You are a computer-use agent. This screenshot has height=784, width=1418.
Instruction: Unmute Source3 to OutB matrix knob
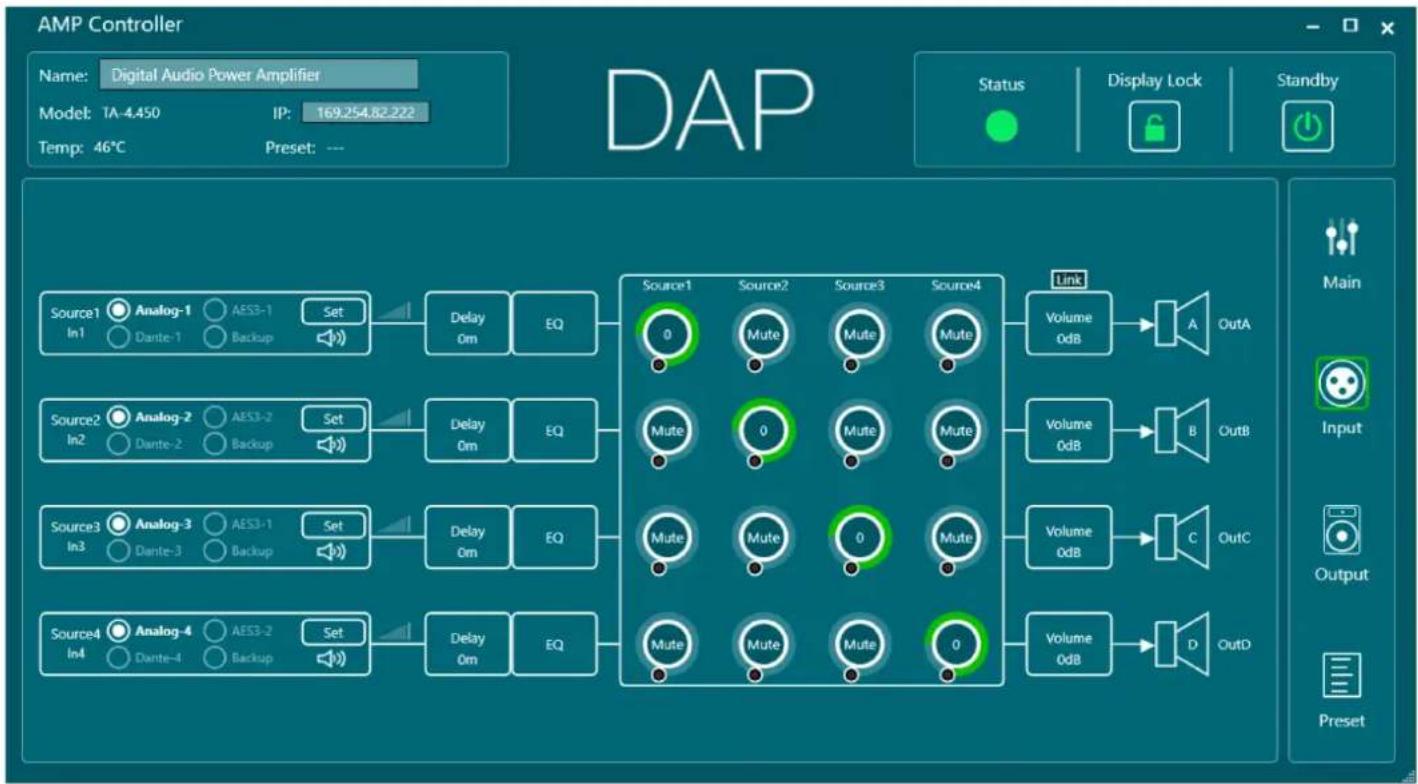[x=859, y=432]
